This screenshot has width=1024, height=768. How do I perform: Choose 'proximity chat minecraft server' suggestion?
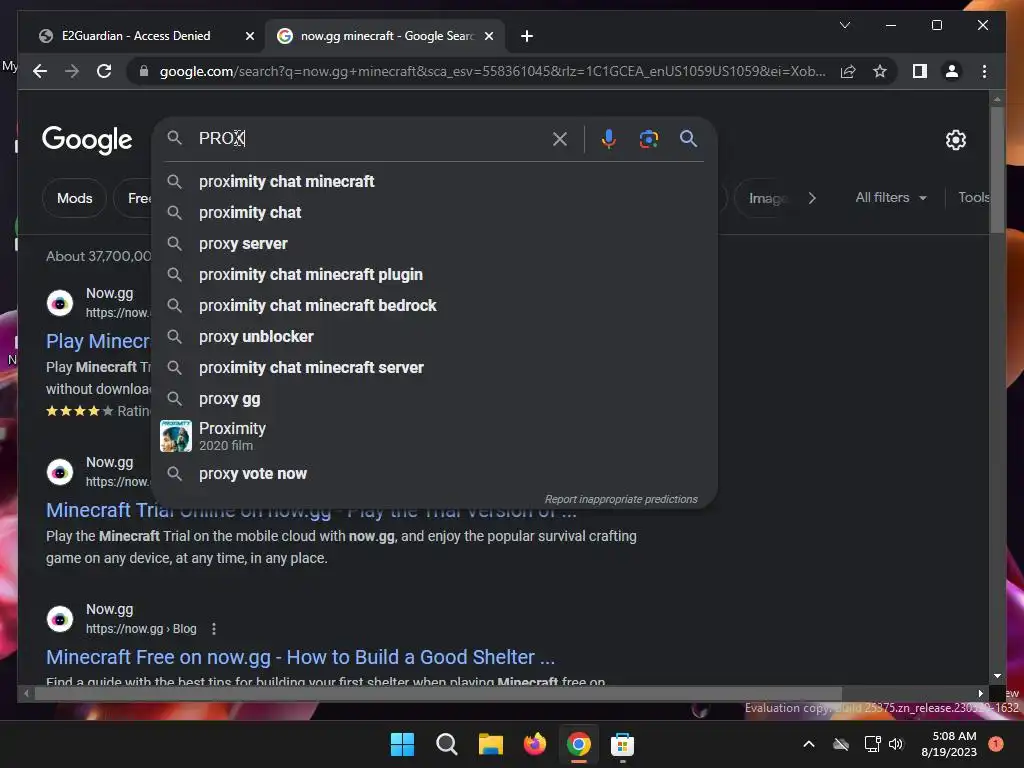tap(434, 368)
